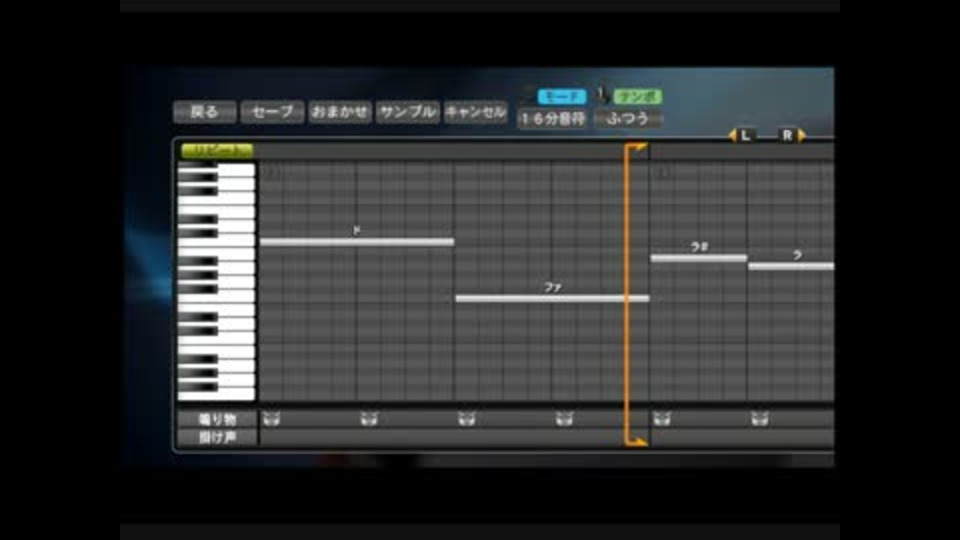
Task: Click drum icon below middle of ド note
Action: click(369, 419)
